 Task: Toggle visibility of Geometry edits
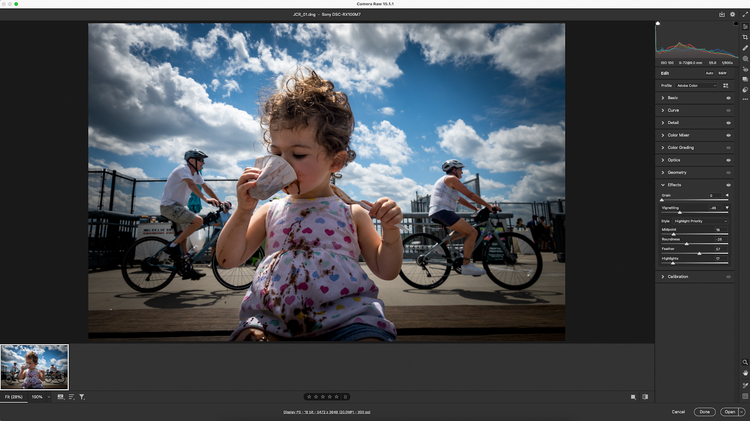click(728, 173)
